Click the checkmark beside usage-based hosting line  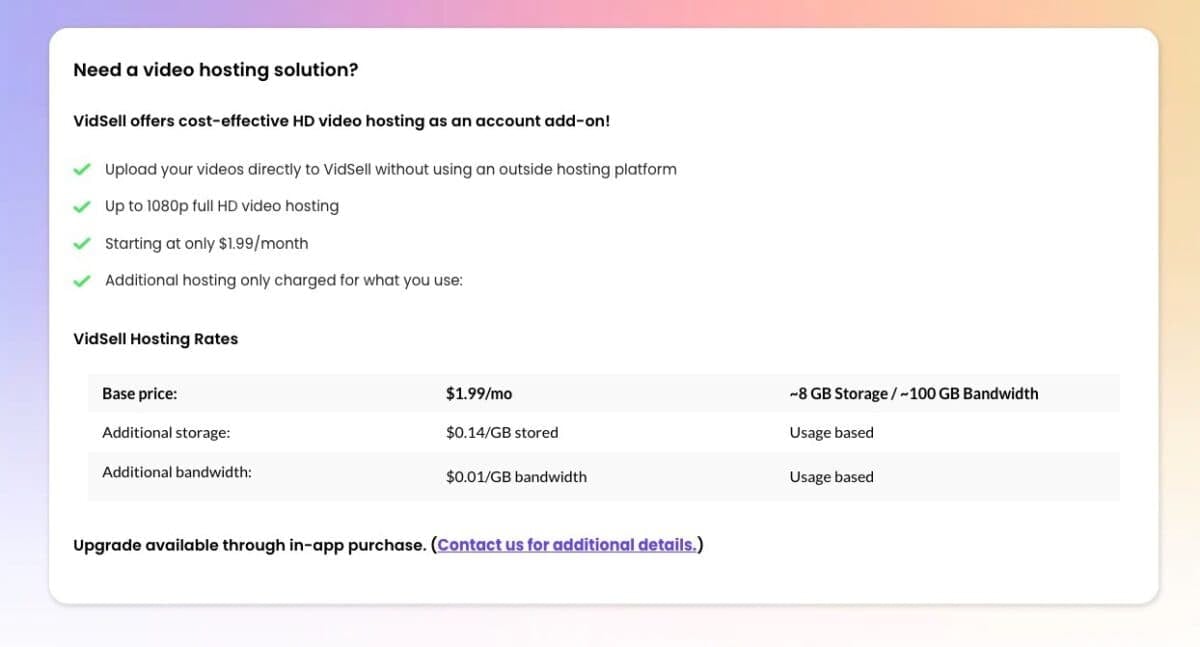(83, 279)
